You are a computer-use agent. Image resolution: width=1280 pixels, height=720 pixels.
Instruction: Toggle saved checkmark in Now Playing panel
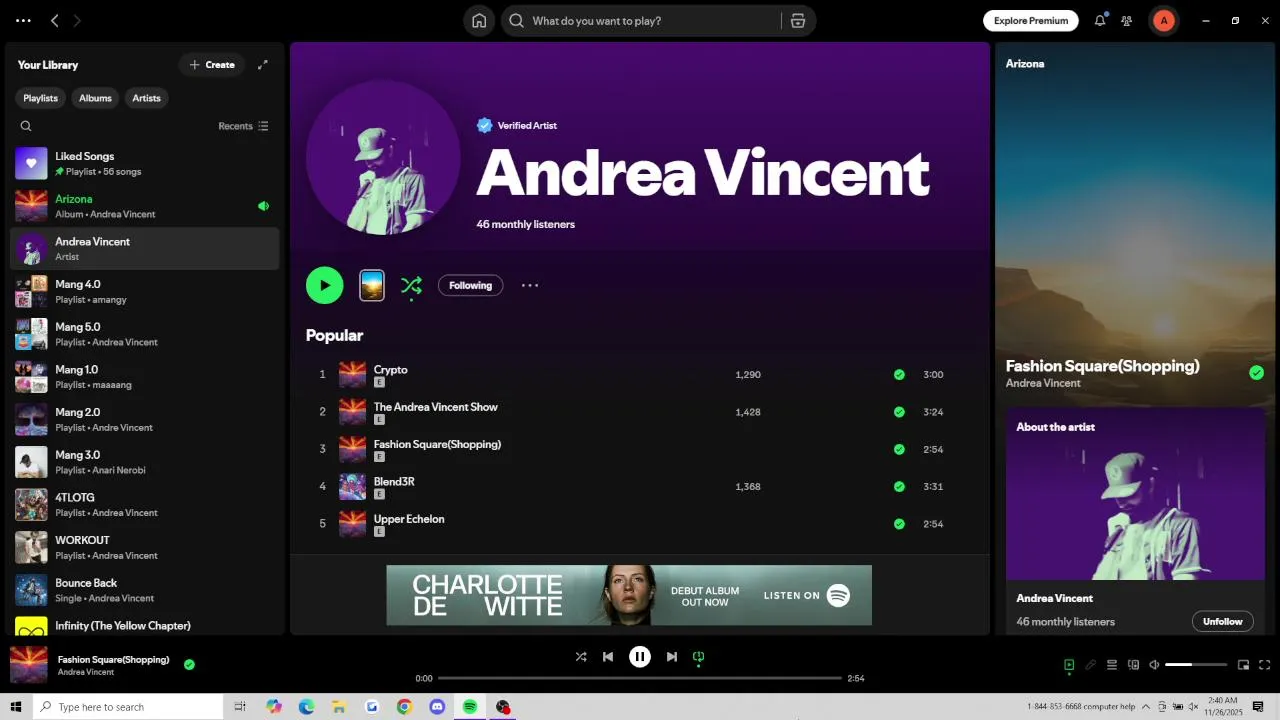1256,373
